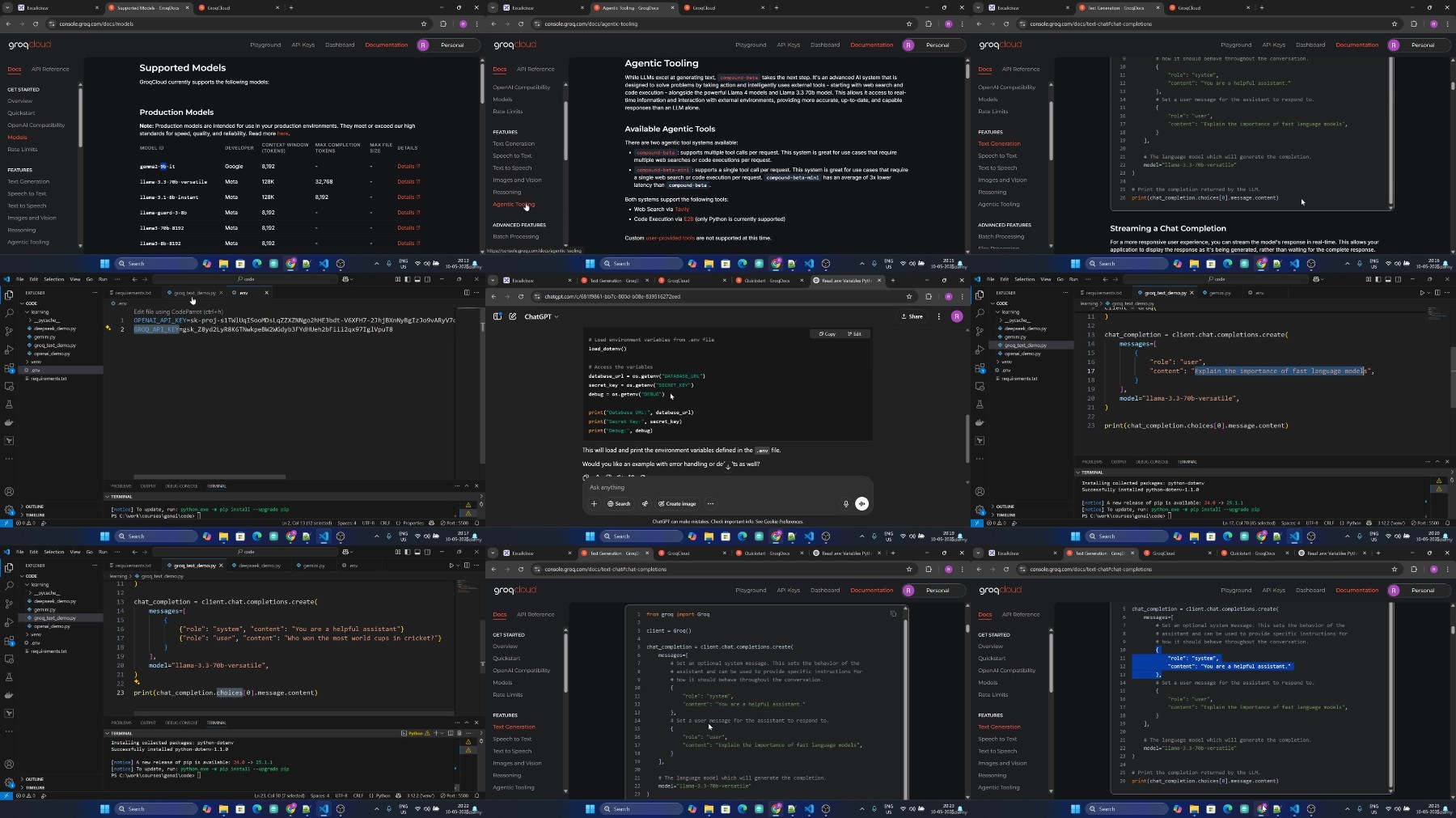Open the three-dot menu beside Create image
This screenshot has width=1456, height=818.
(x=710, y=503)
